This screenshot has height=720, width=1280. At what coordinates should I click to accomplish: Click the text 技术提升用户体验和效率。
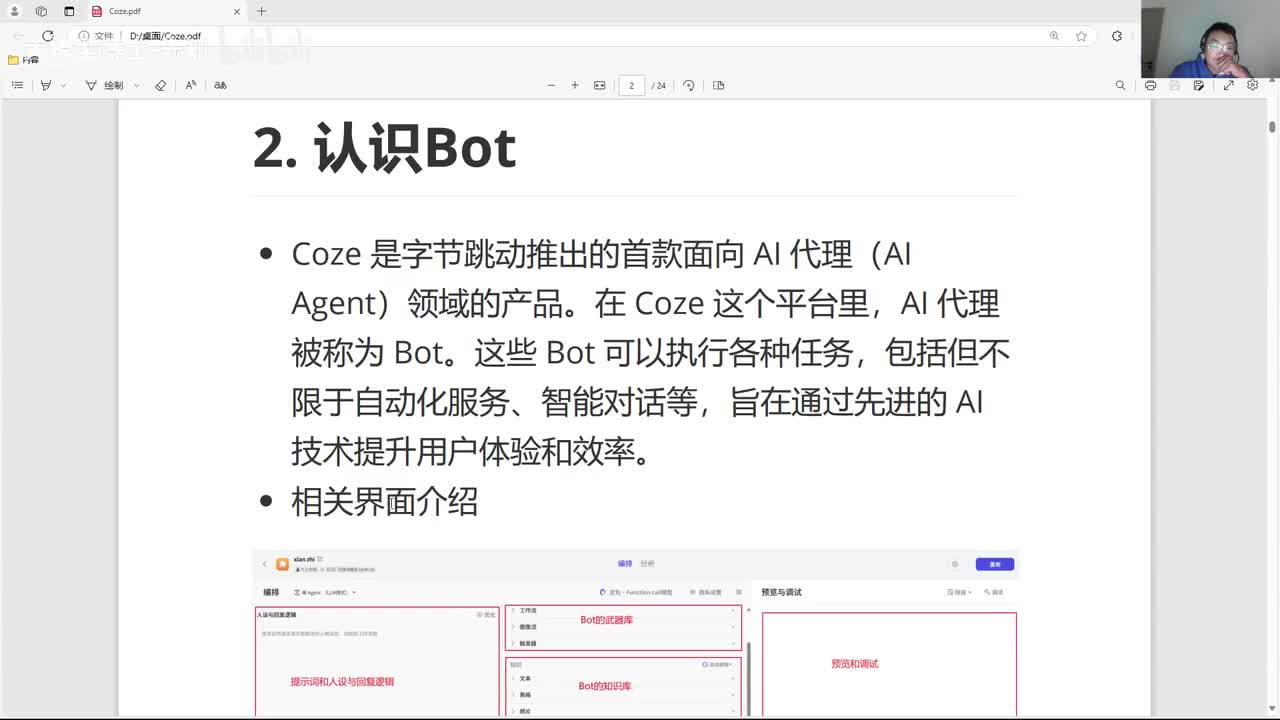point(474,452)
